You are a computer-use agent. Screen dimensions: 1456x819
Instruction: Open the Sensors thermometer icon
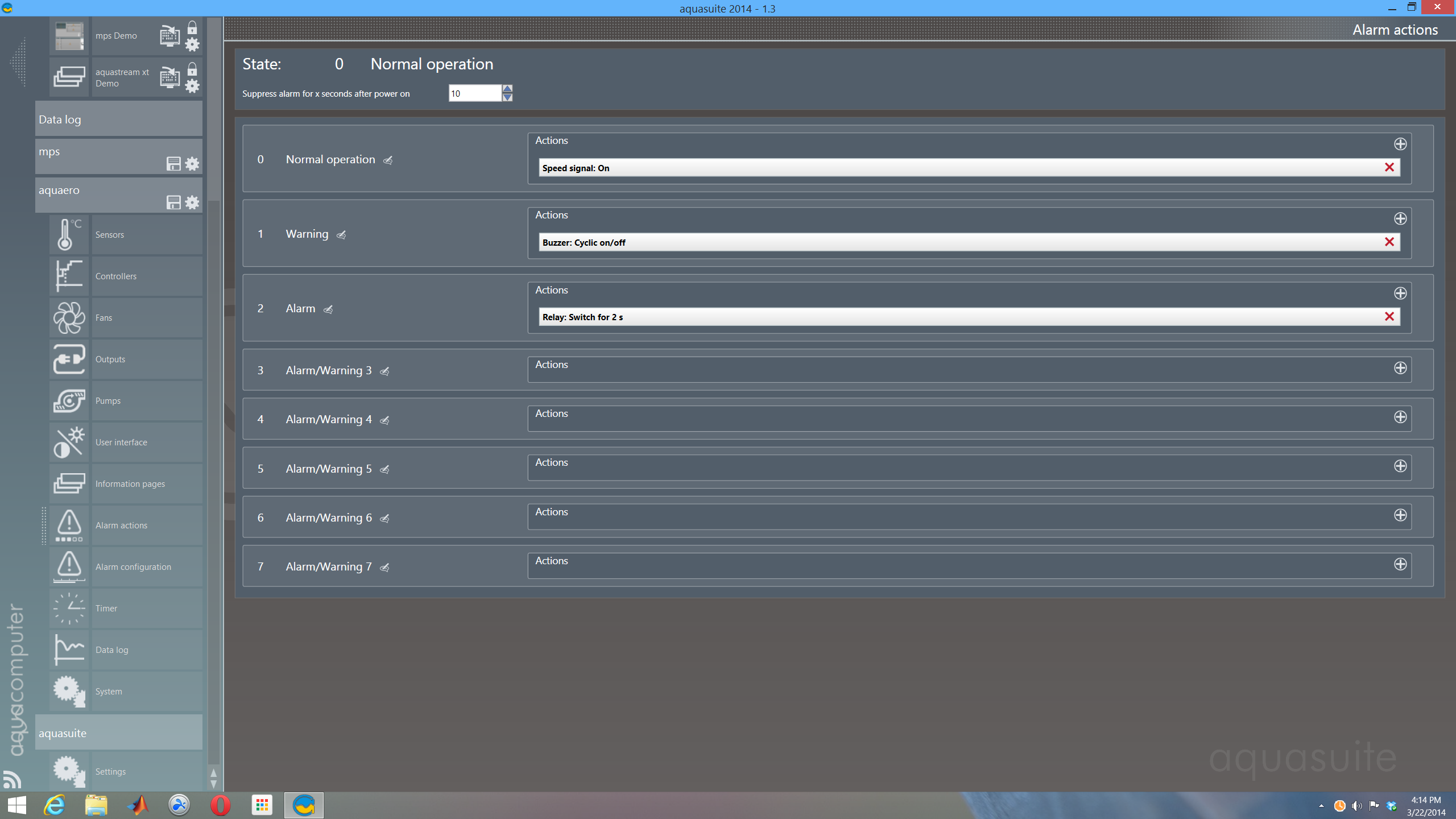69,234
